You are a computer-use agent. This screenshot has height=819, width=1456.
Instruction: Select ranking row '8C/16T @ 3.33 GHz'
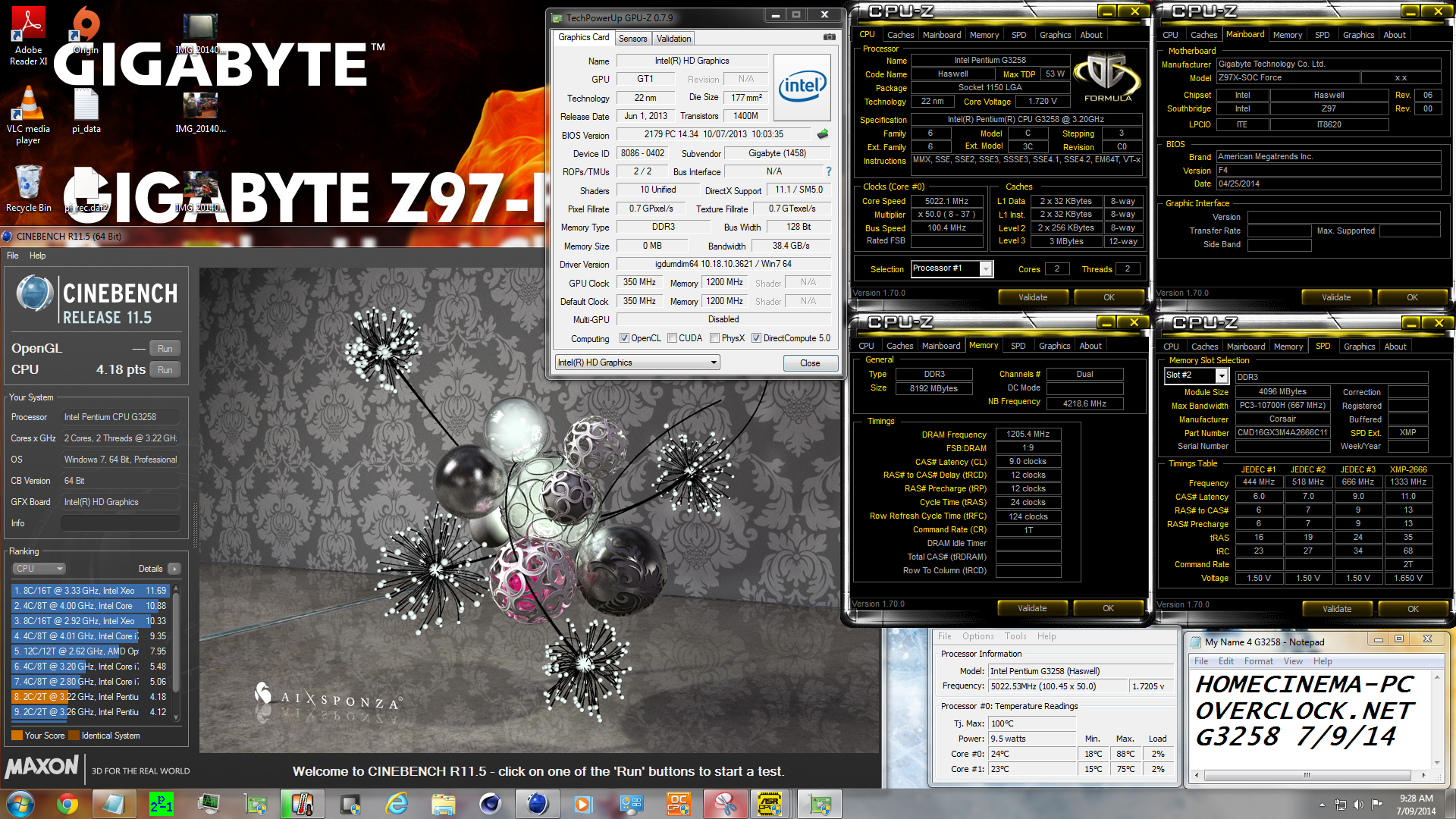pyautogui.click(x=89, y=591)
